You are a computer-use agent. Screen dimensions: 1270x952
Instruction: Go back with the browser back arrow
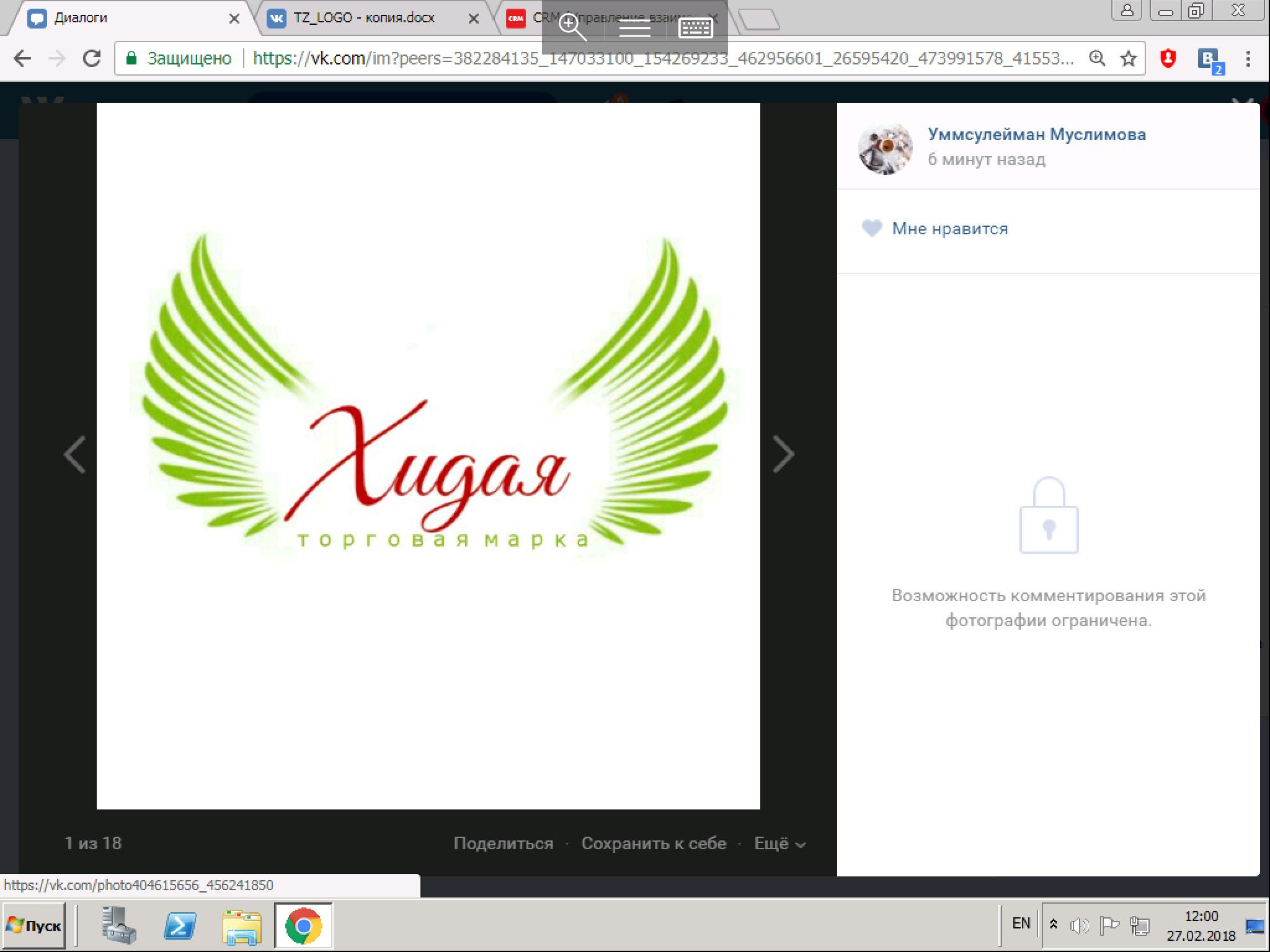coord(22,59)
